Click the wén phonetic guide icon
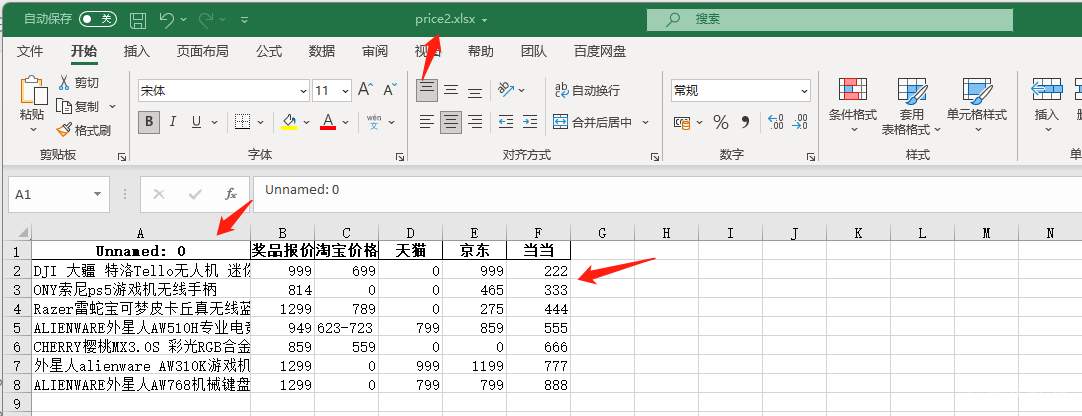1082x416 pixels. [374, 122]
